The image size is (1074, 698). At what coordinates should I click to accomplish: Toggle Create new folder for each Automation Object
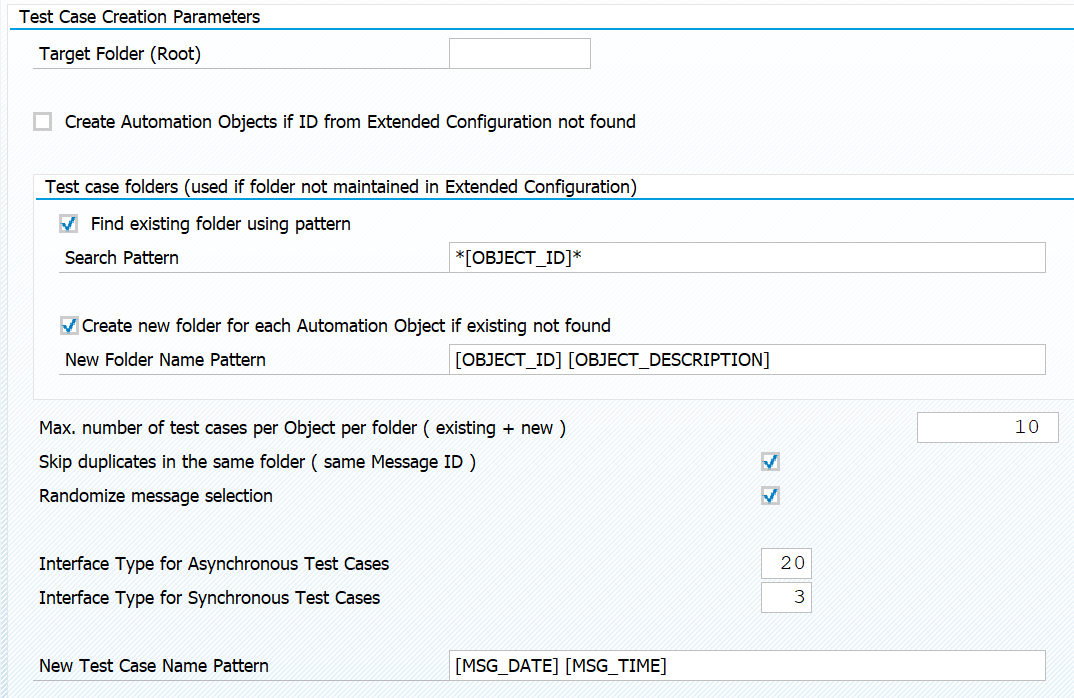[69, 326]
